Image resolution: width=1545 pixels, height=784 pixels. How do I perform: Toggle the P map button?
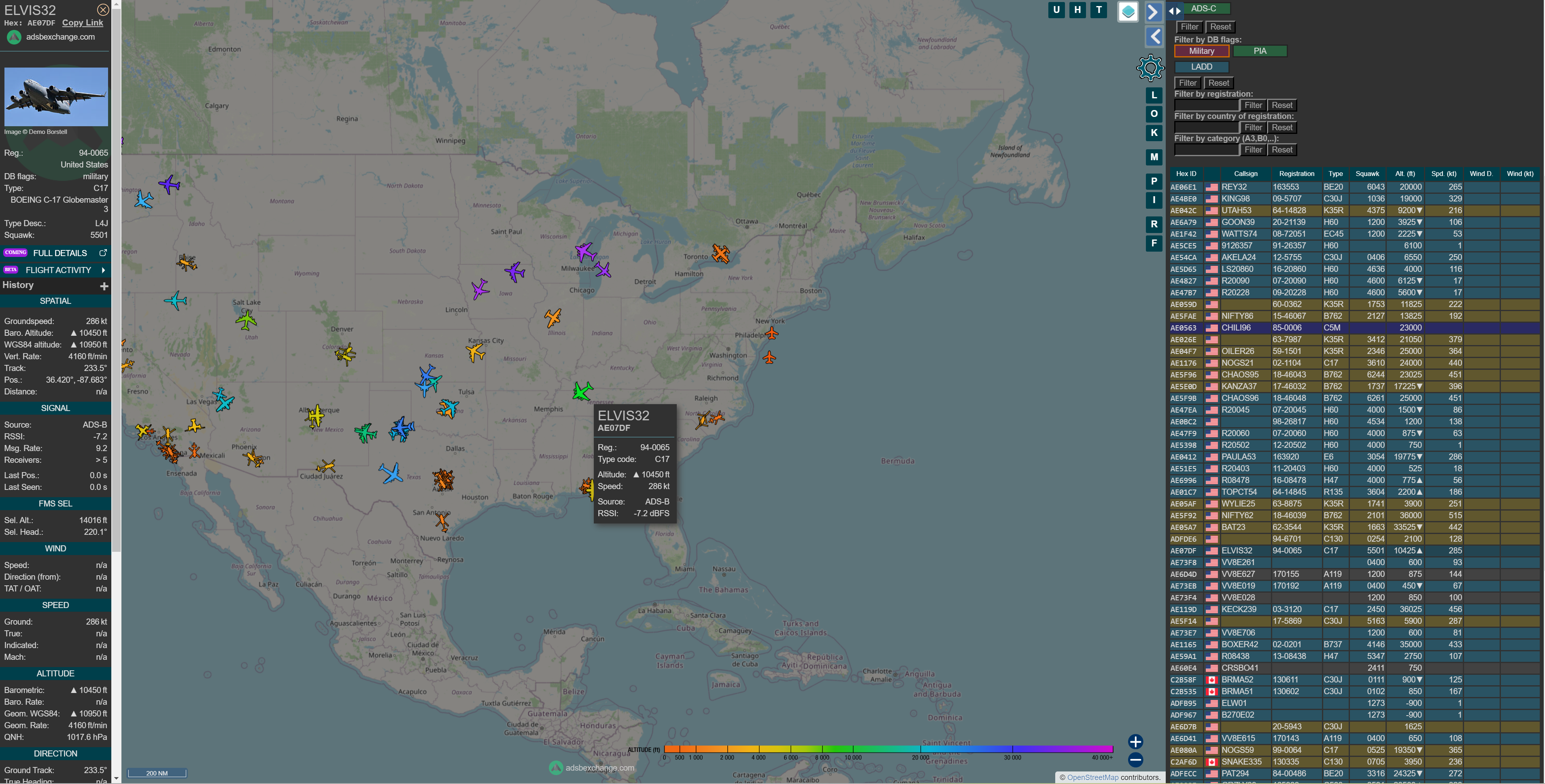1154,181
